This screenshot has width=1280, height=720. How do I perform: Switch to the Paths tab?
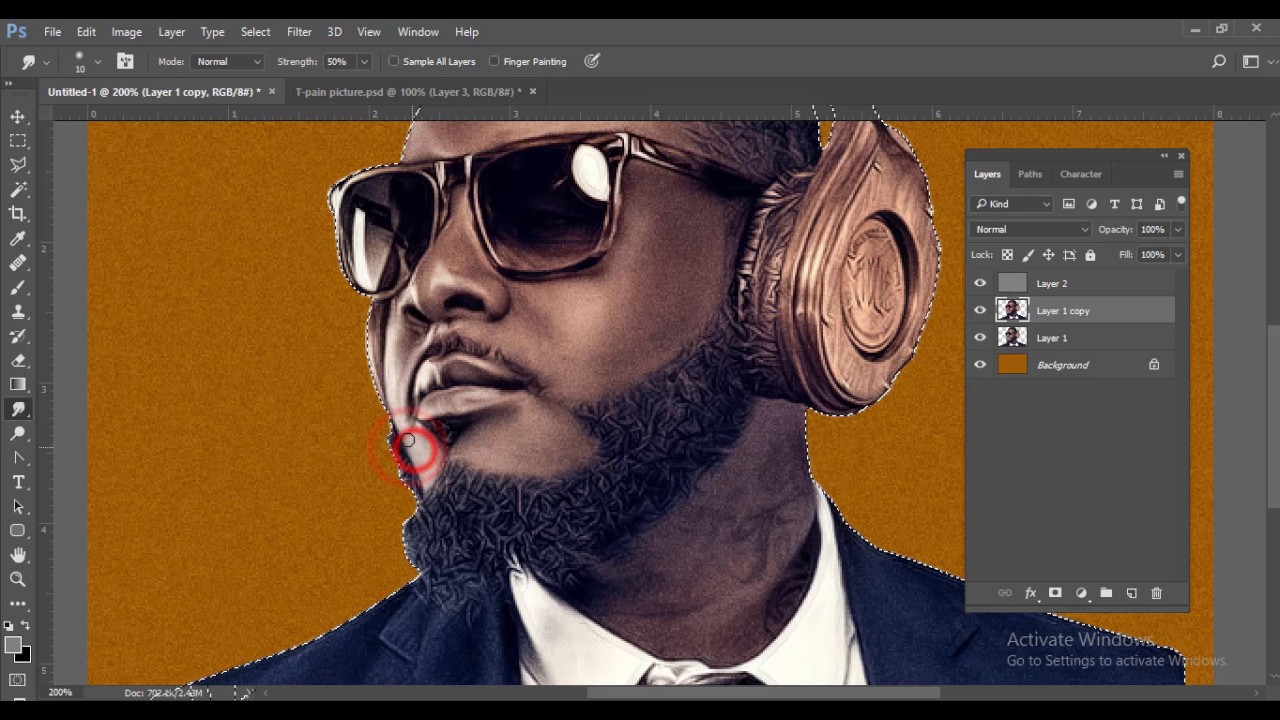pyautogui.click(x=1030, y=174)
